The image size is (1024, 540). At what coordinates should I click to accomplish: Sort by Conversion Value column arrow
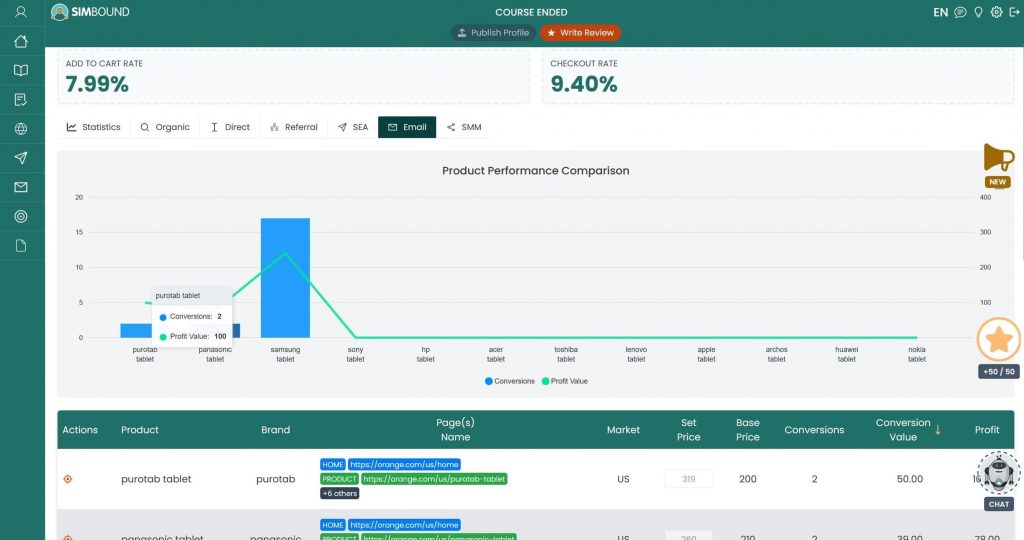[938, 430]
